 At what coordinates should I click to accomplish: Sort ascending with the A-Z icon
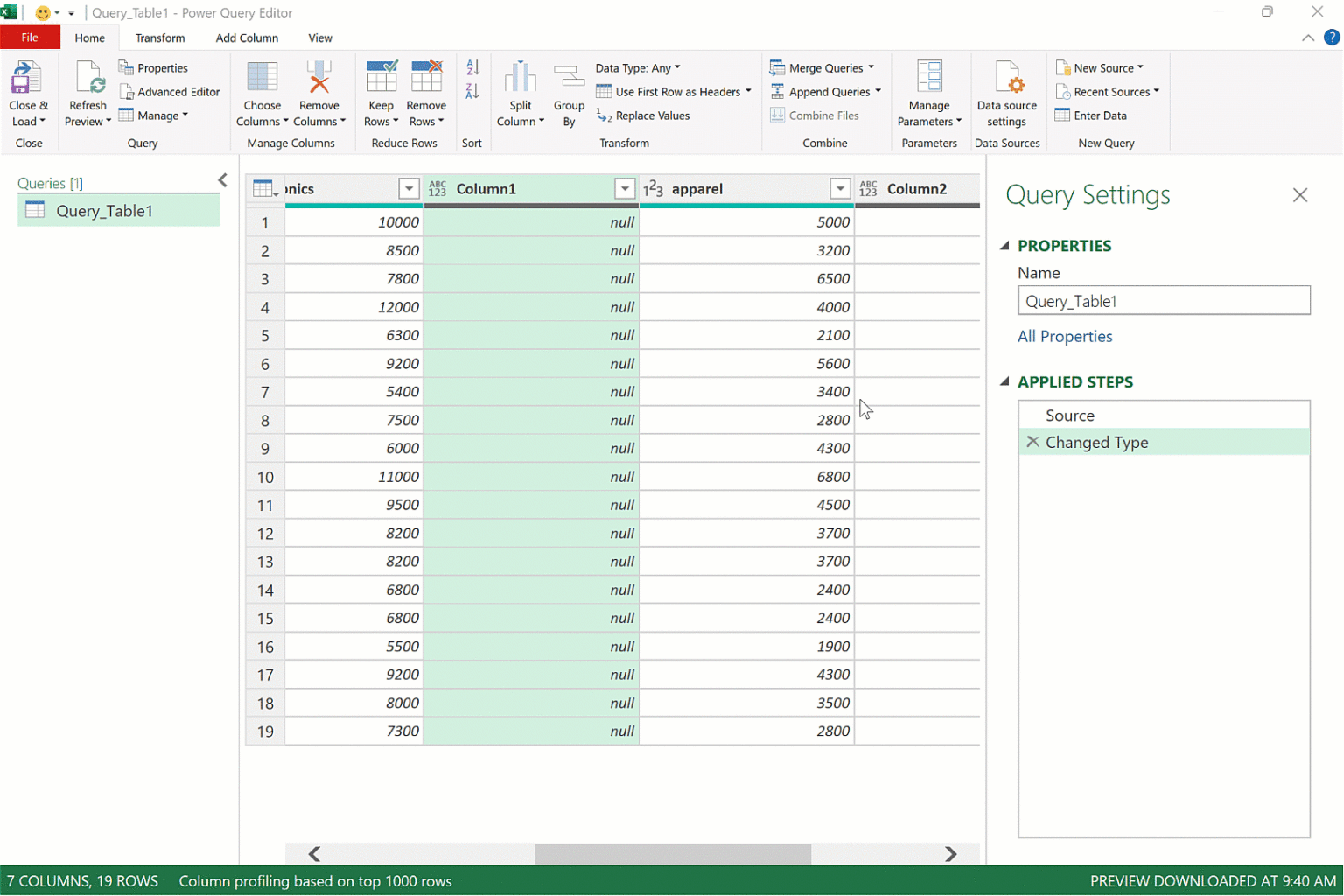pyautogui.click(x=472, y=68)
